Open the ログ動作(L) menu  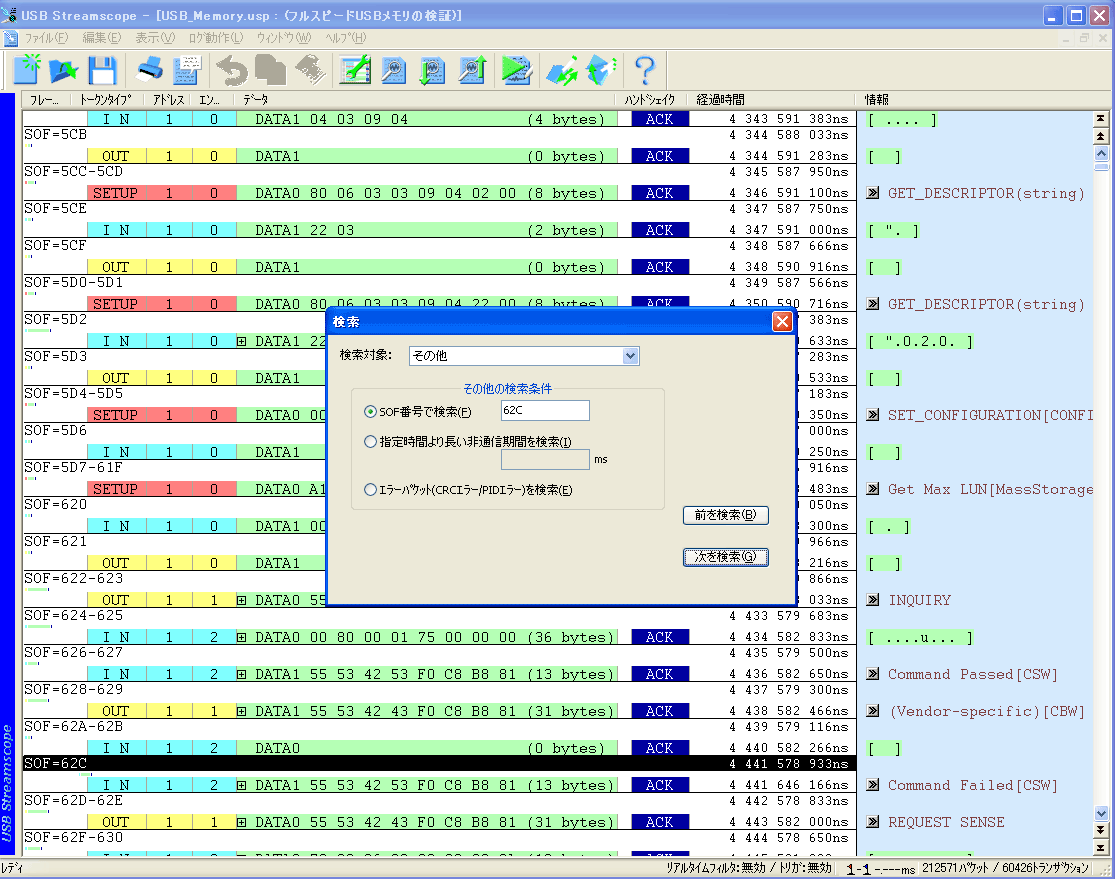(x=216, y=38)
